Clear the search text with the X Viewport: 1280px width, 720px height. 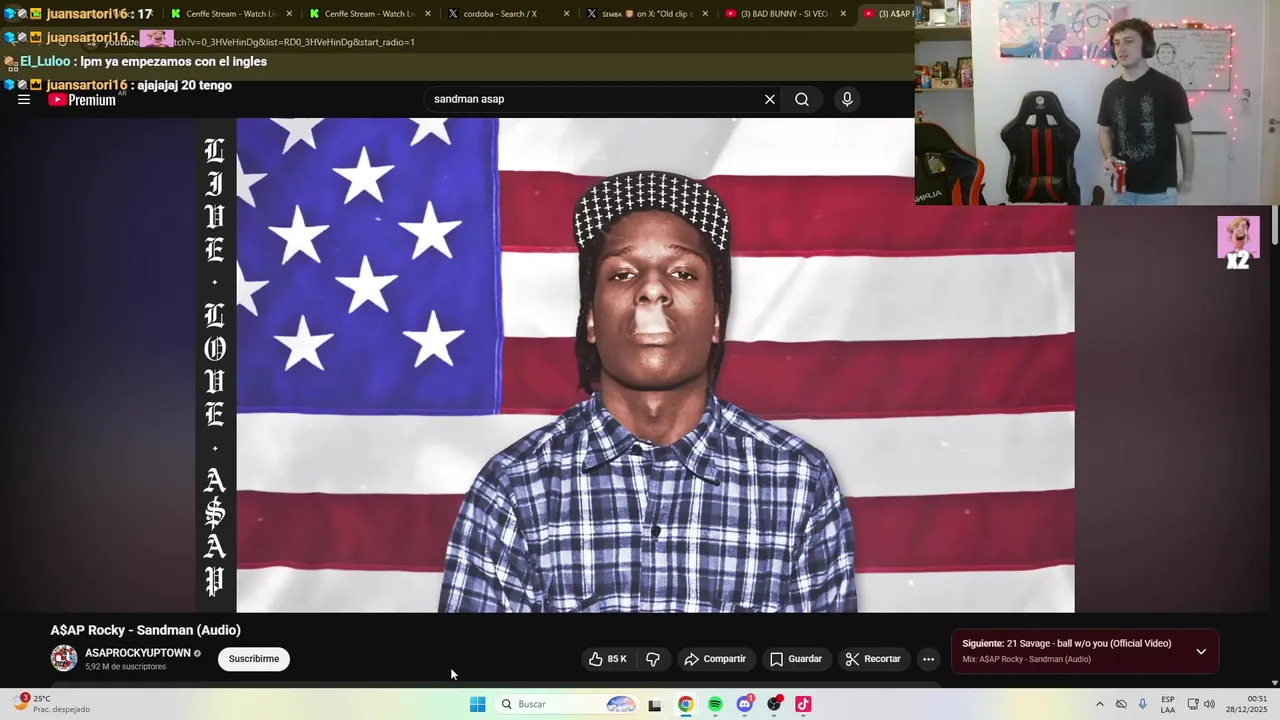(x=770, y=99)
